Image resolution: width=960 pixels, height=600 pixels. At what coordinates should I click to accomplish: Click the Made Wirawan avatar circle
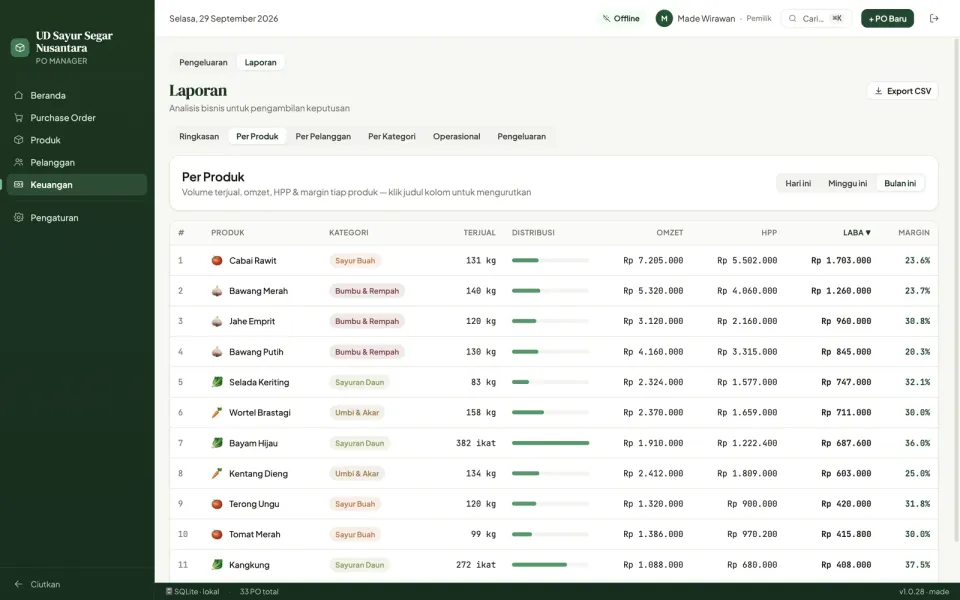tap(664, 18)
